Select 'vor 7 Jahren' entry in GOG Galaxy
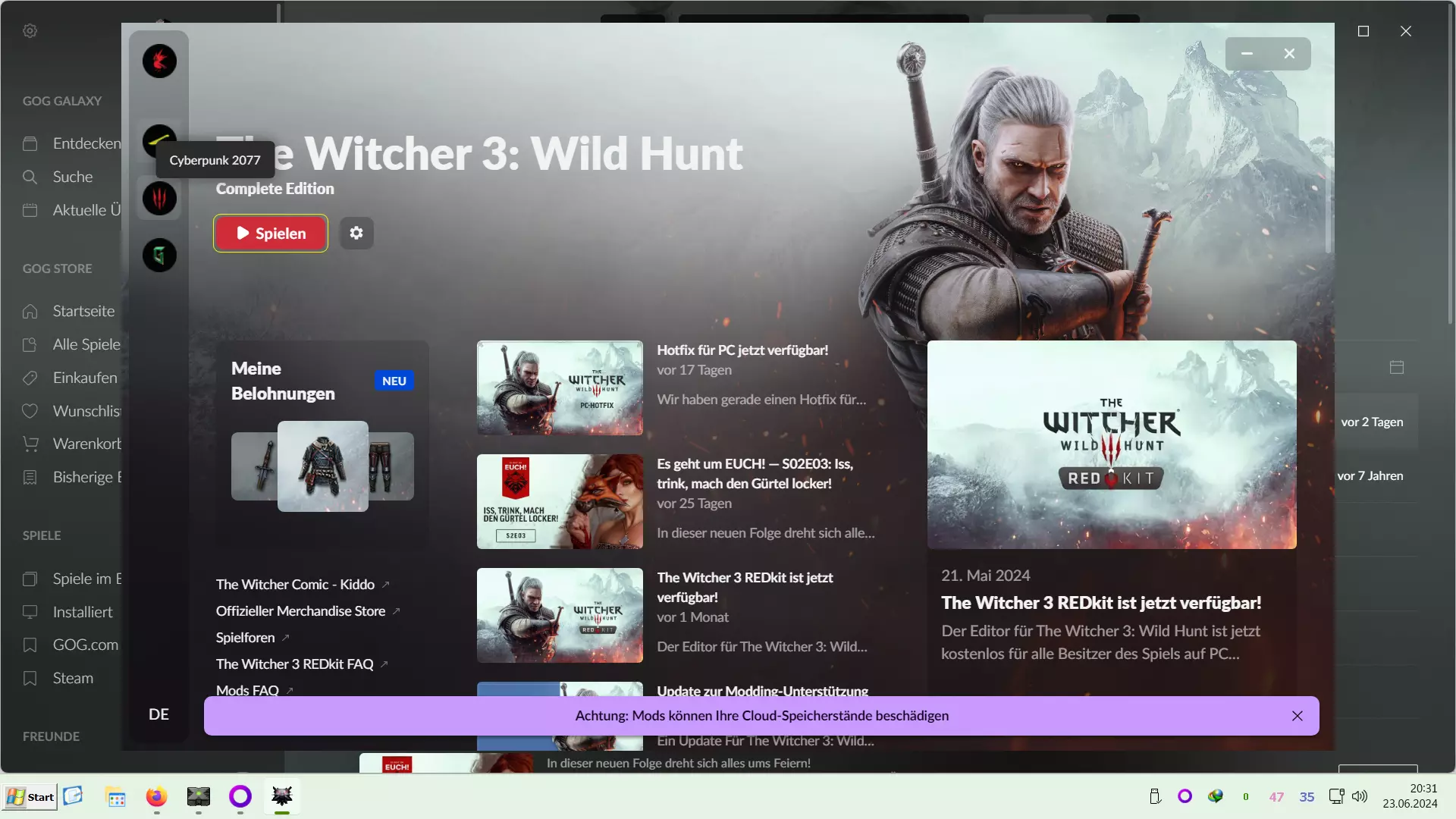Viewport: 1456px width, 819px height. 1370,476
